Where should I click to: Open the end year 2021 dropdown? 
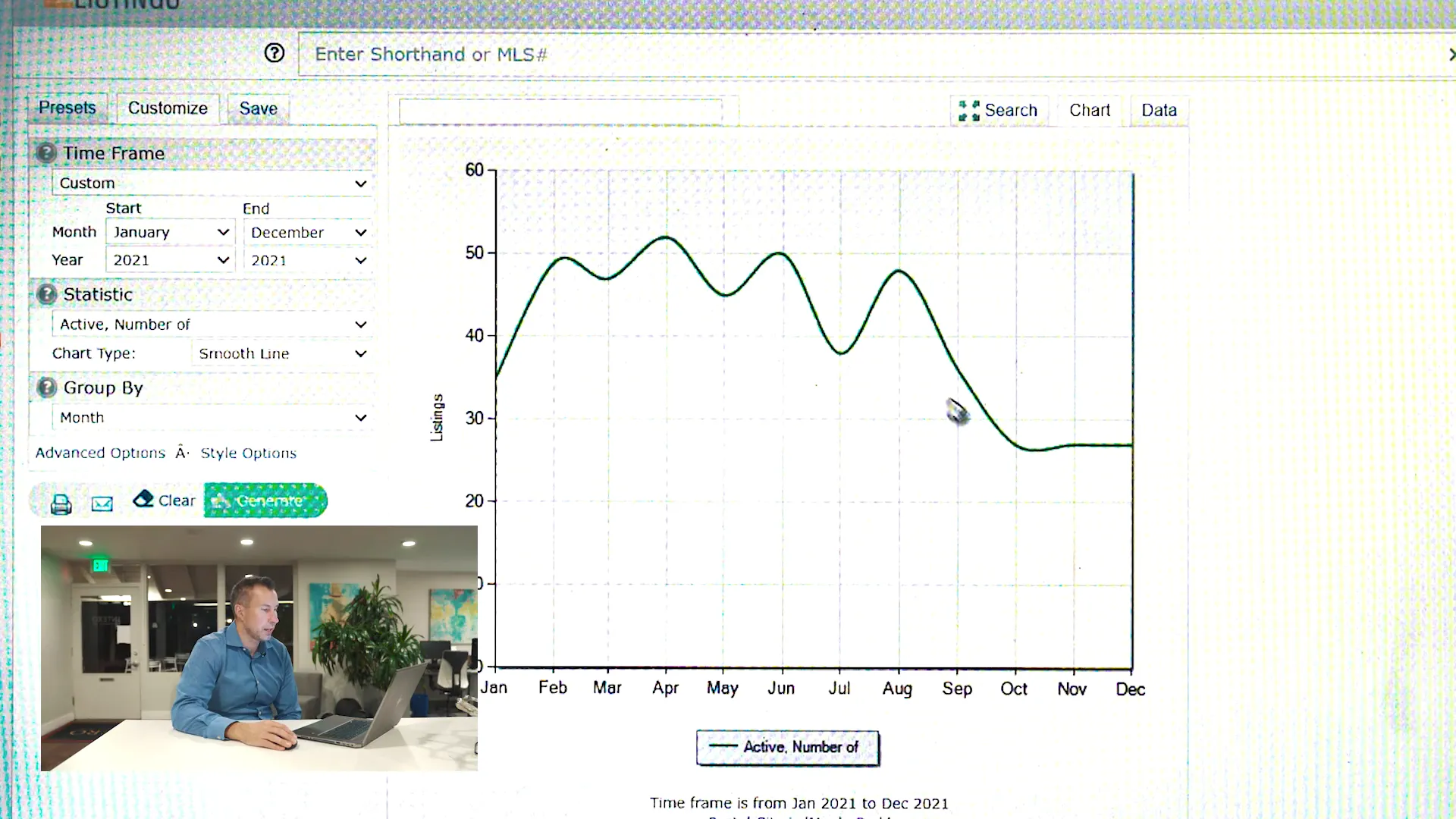308,260
